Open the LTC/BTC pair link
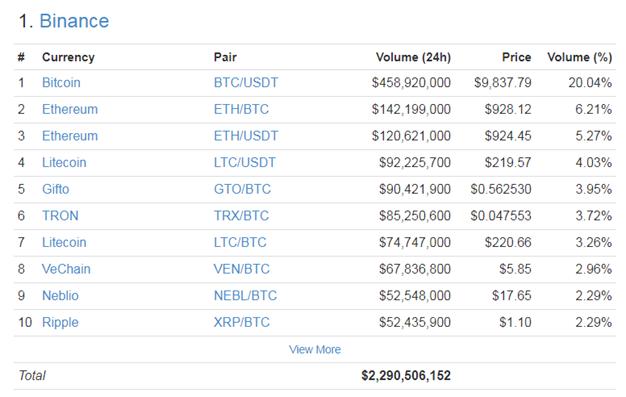Image resolution: width=626 pixels, height=397 pixels. click(x=240, y=242)
